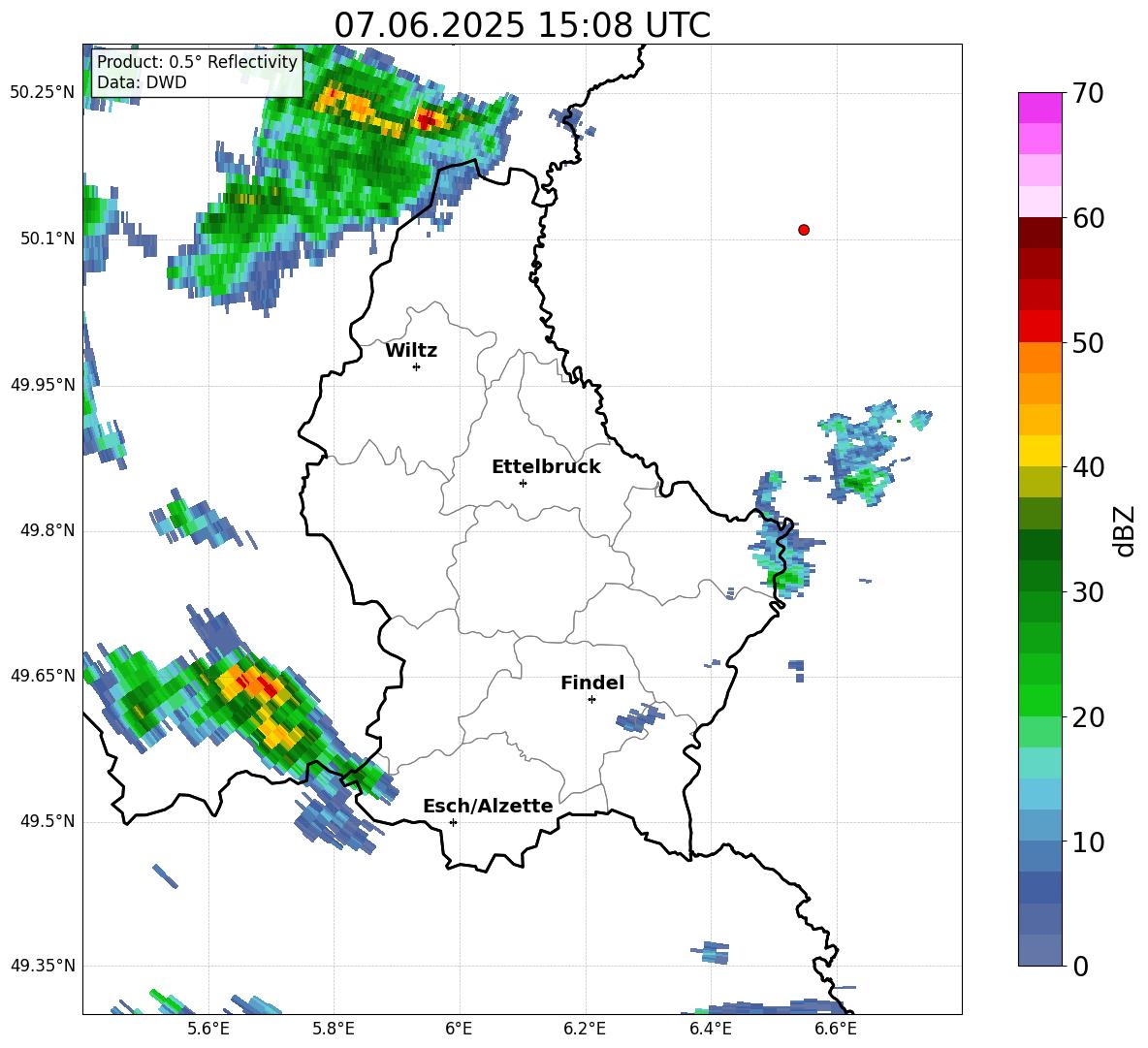The height and width of the screenshot is (1048, 1148).
Task: Click the 6°E longitude label
Action: pyautogui.click(x=459, y=1029)
